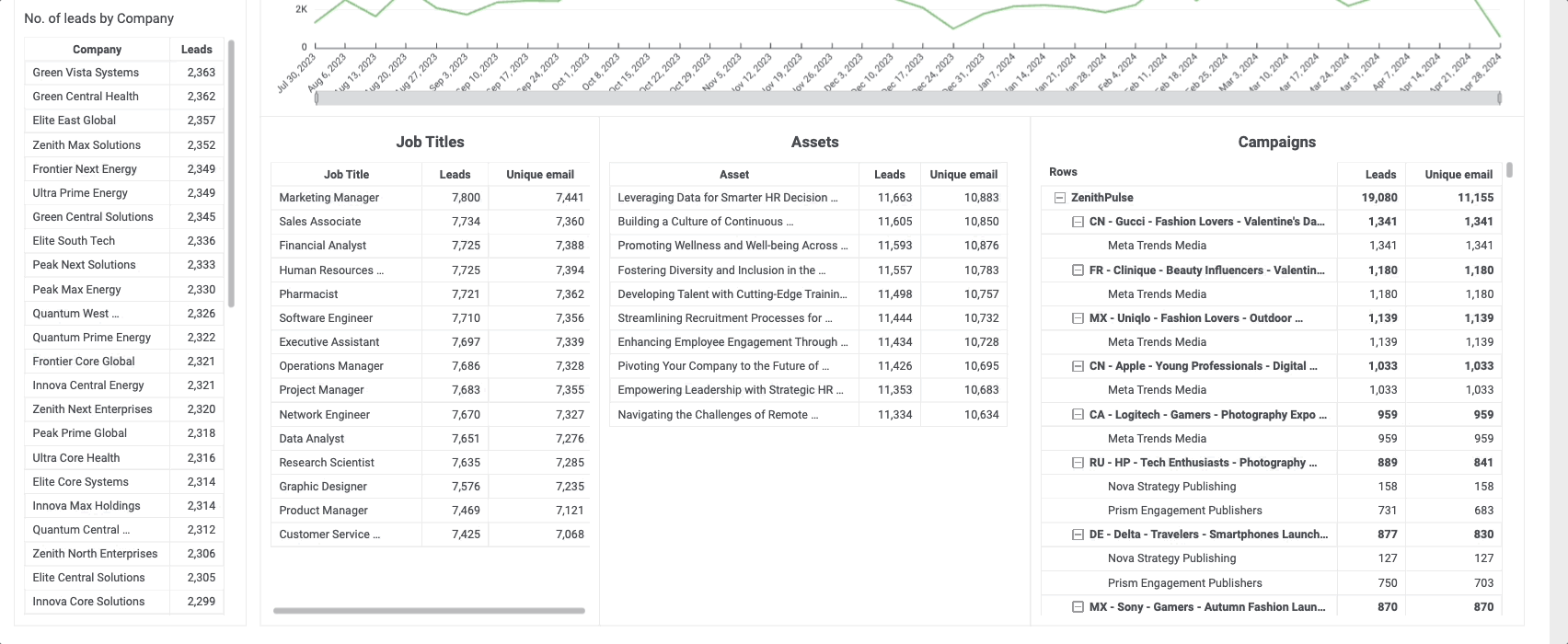Select the Marketing Manager job title row
Screen dimensions: 1568x644
point(430,198)
